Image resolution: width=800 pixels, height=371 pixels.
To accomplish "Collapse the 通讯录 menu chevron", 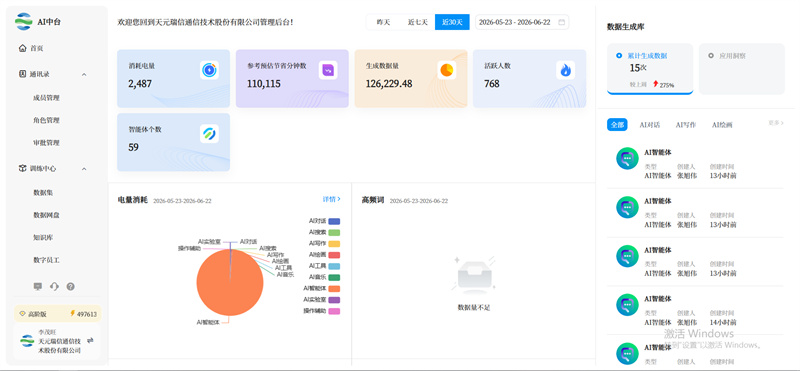I will [x=84, y=75].
